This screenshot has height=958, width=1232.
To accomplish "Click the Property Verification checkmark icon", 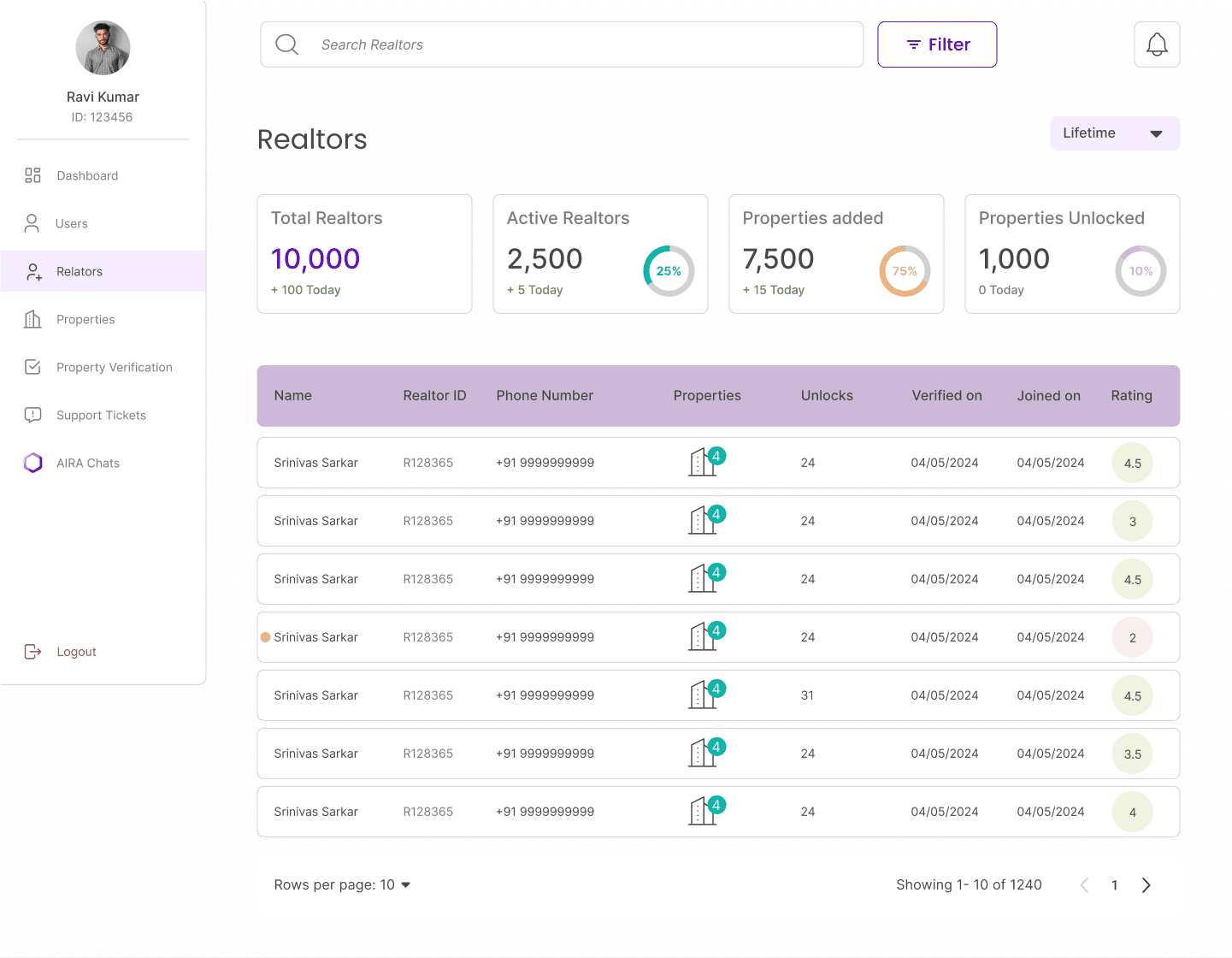I will click(x=32, y=367).
